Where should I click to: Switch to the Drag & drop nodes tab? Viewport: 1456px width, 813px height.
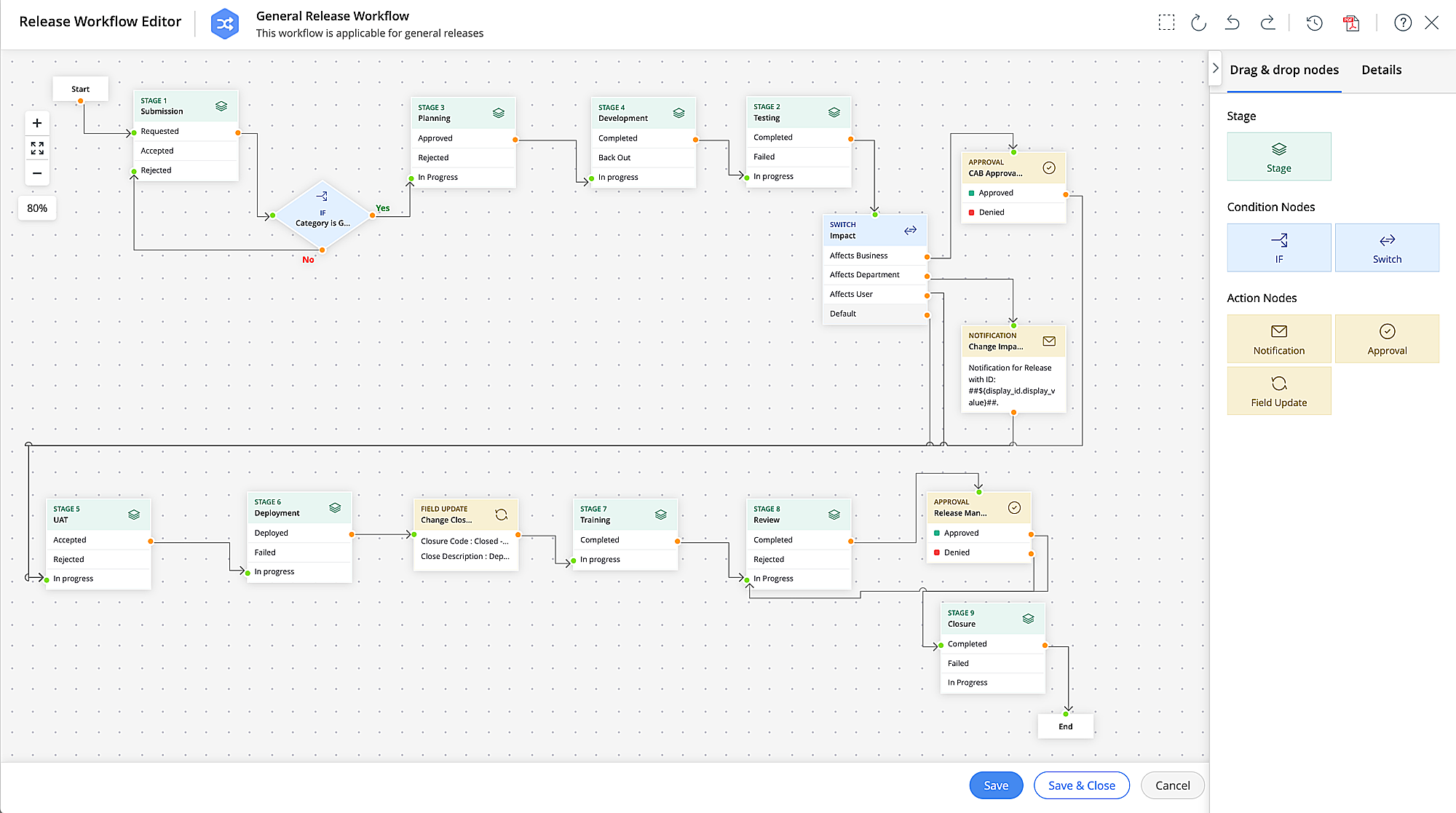(x=1283, y=69)
